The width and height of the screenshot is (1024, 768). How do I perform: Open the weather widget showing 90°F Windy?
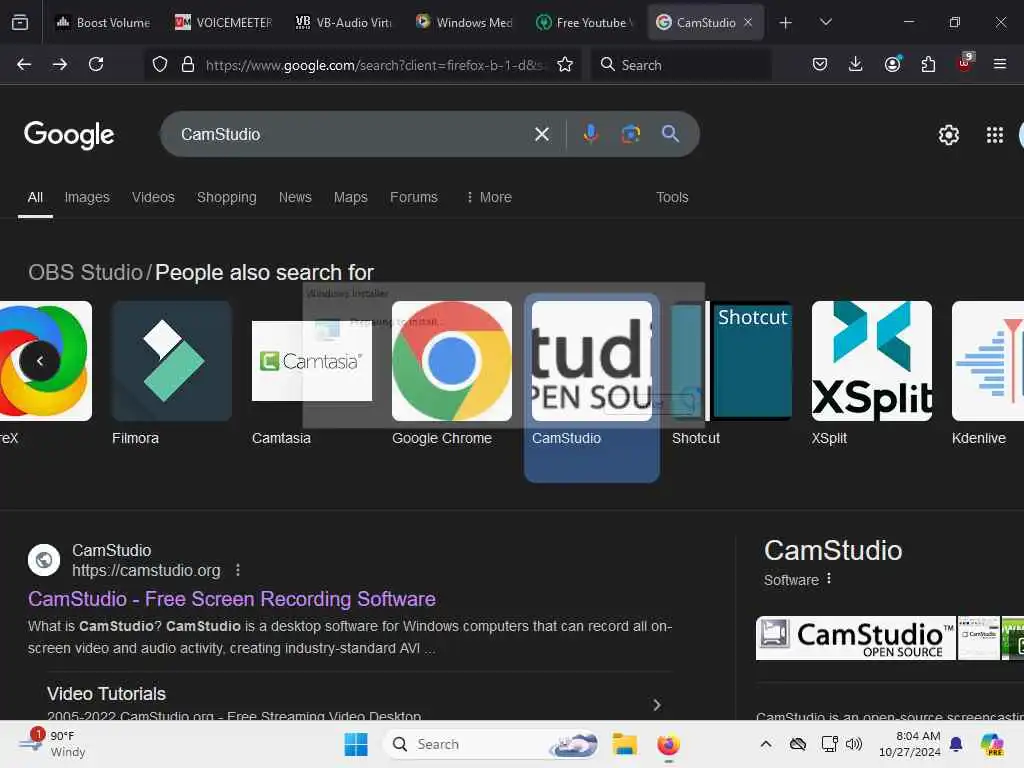tap(52, 743)
